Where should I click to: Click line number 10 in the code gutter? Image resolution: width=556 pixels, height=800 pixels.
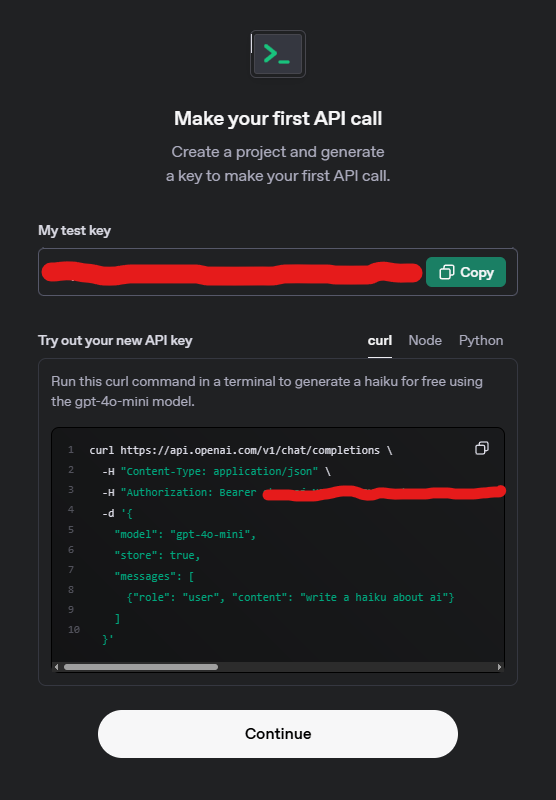click(73, 630)
